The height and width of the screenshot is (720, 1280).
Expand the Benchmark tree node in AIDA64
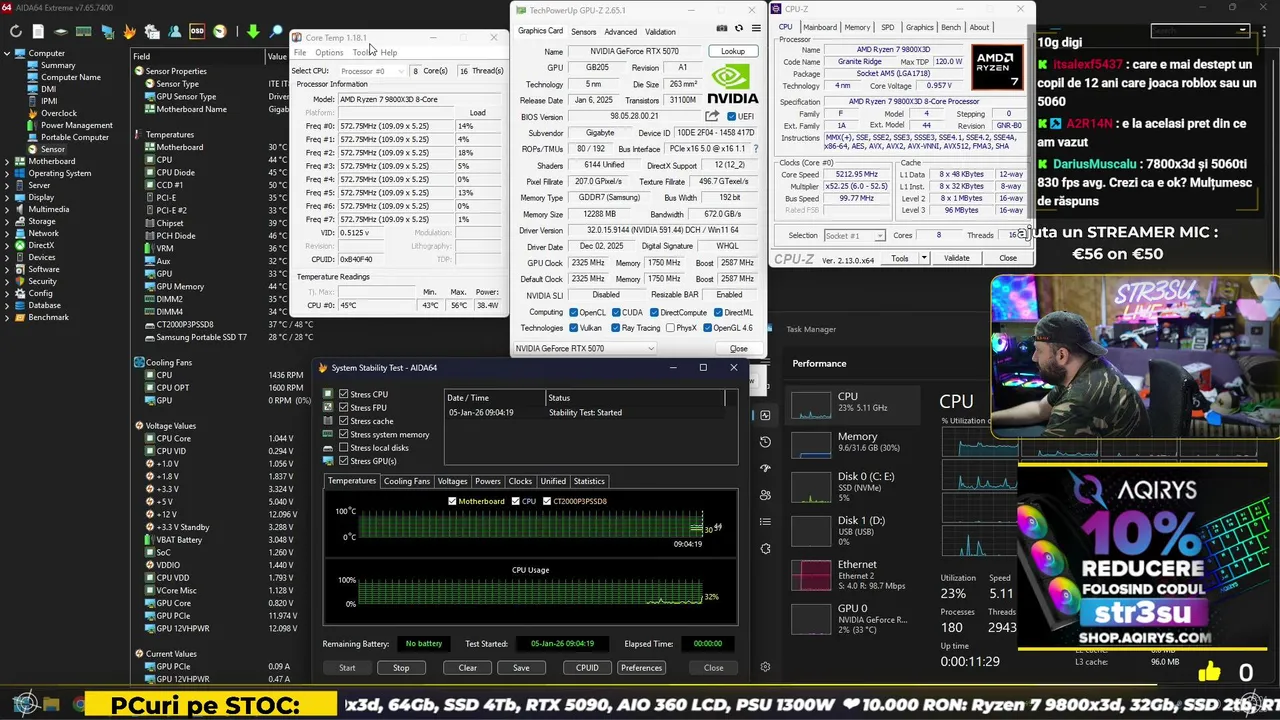8,317
